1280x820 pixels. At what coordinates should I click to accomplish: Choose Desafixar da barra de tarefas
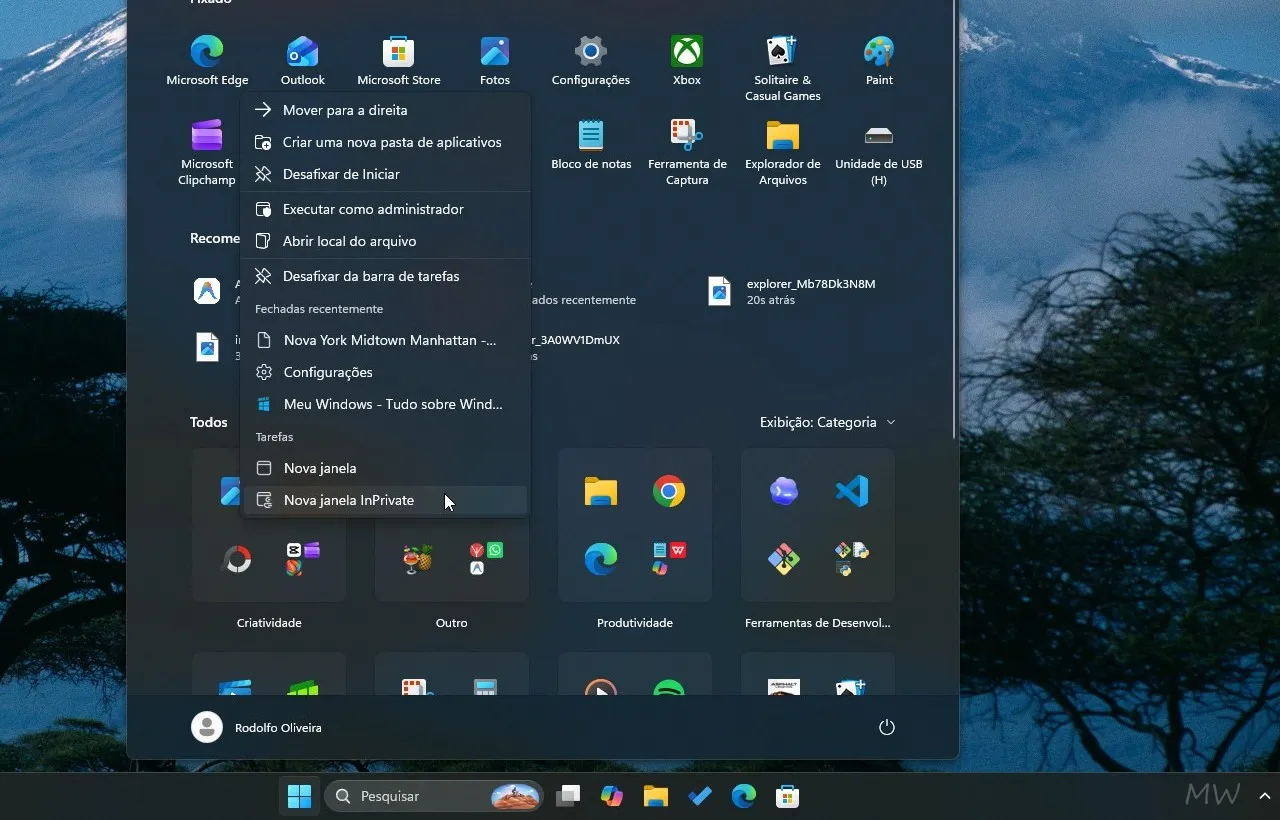coord(385,276)
